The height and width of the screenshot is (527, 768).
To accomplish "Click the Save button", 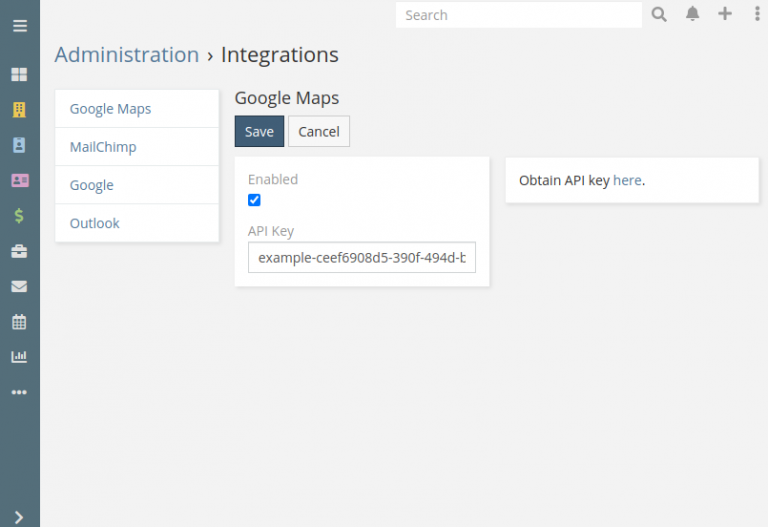I will point(259,132).
